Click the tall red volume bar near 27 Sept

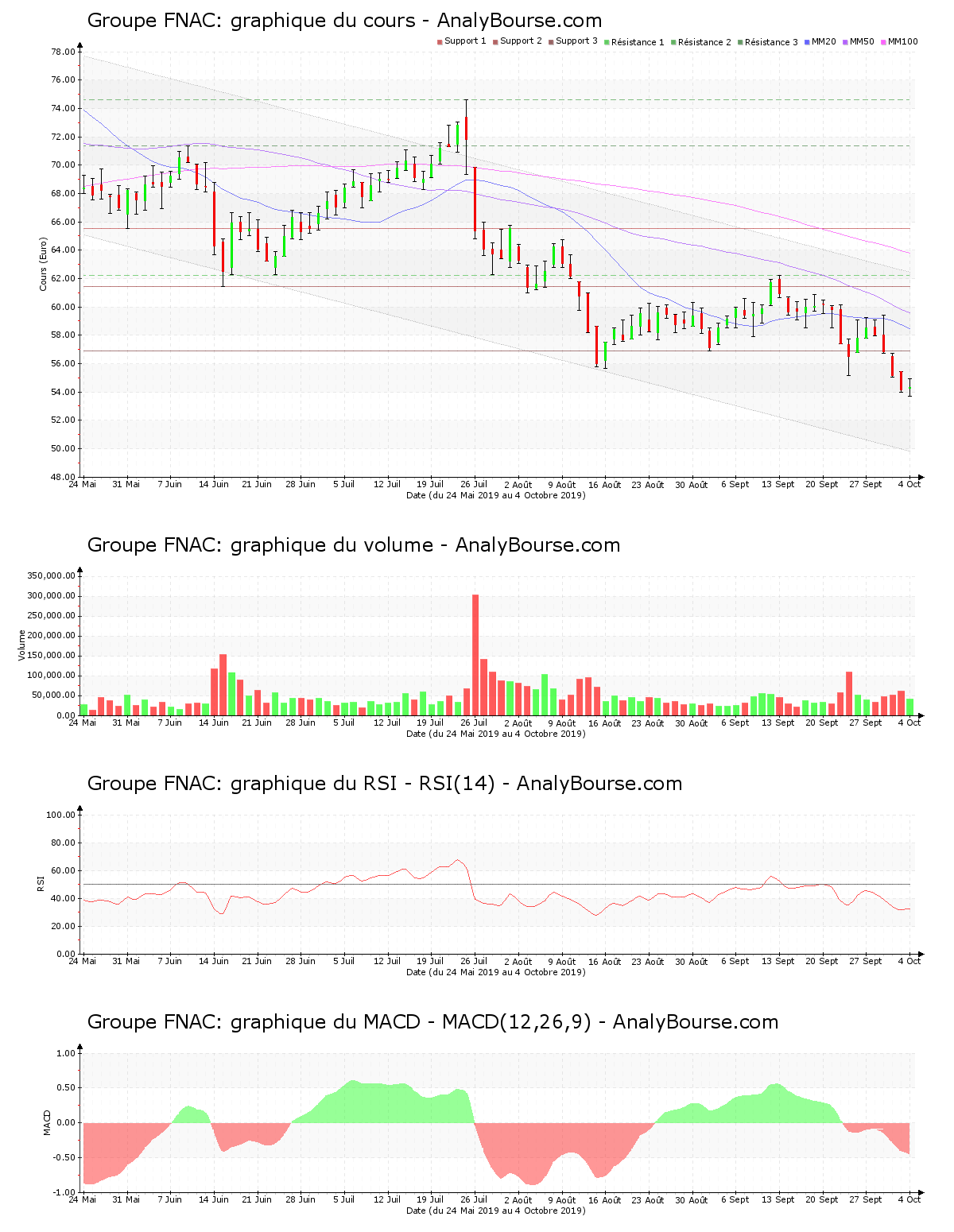coord(849,694)
